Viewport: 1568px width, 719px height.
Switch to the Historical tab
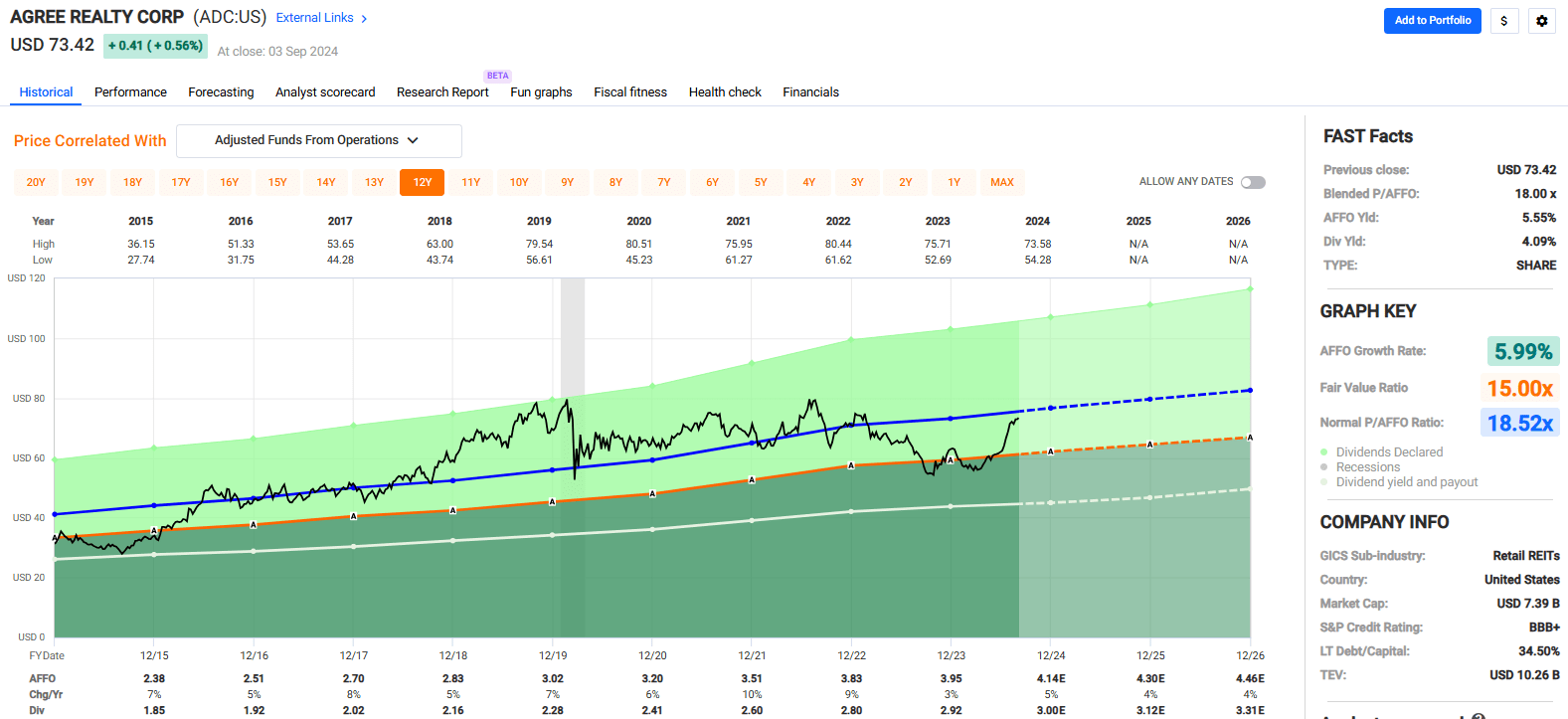coord(46,92)
